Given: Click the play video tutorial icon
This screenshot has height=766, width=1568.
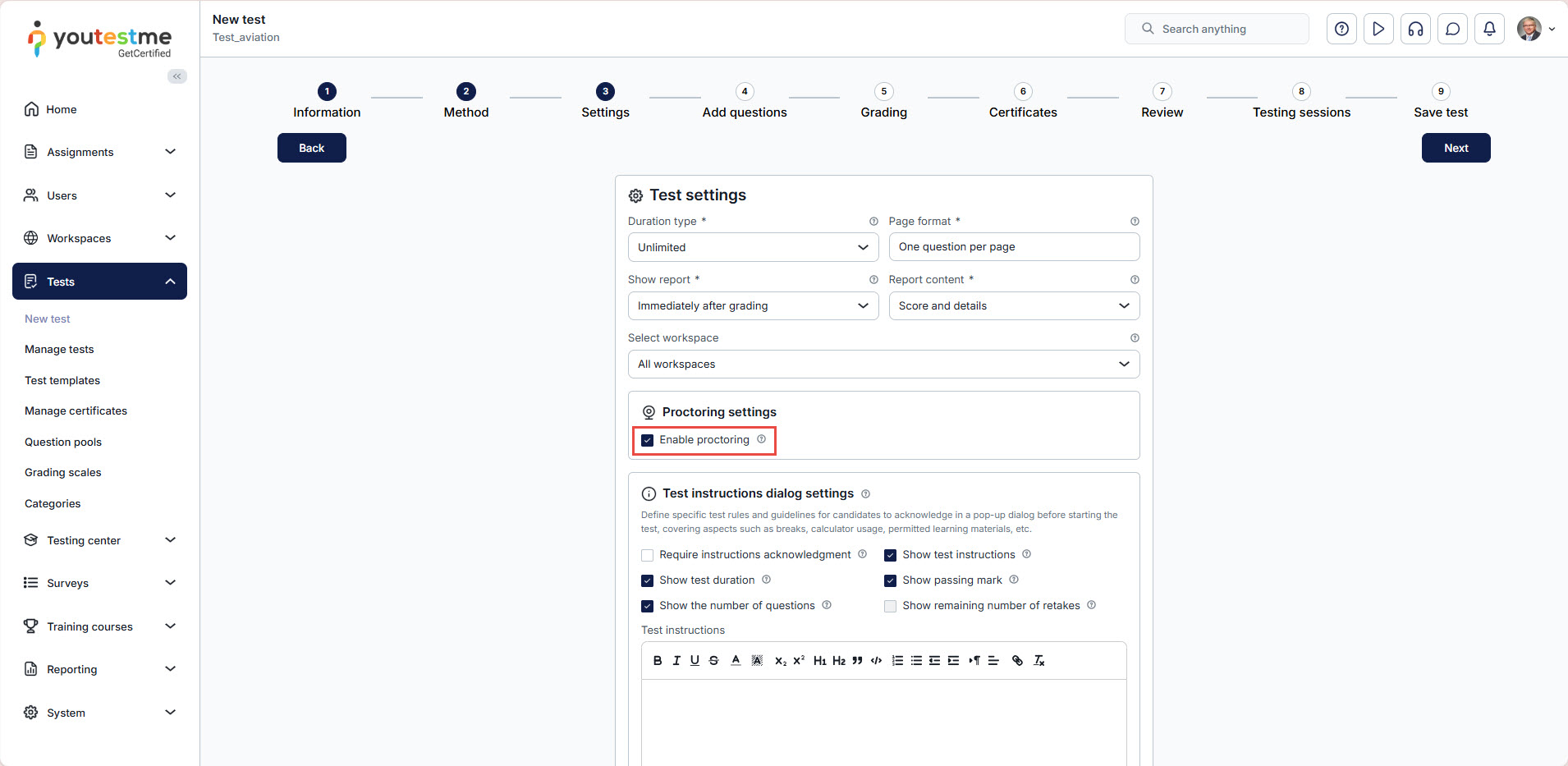Looking at the screenshot, I should (x=1378, y=29).
